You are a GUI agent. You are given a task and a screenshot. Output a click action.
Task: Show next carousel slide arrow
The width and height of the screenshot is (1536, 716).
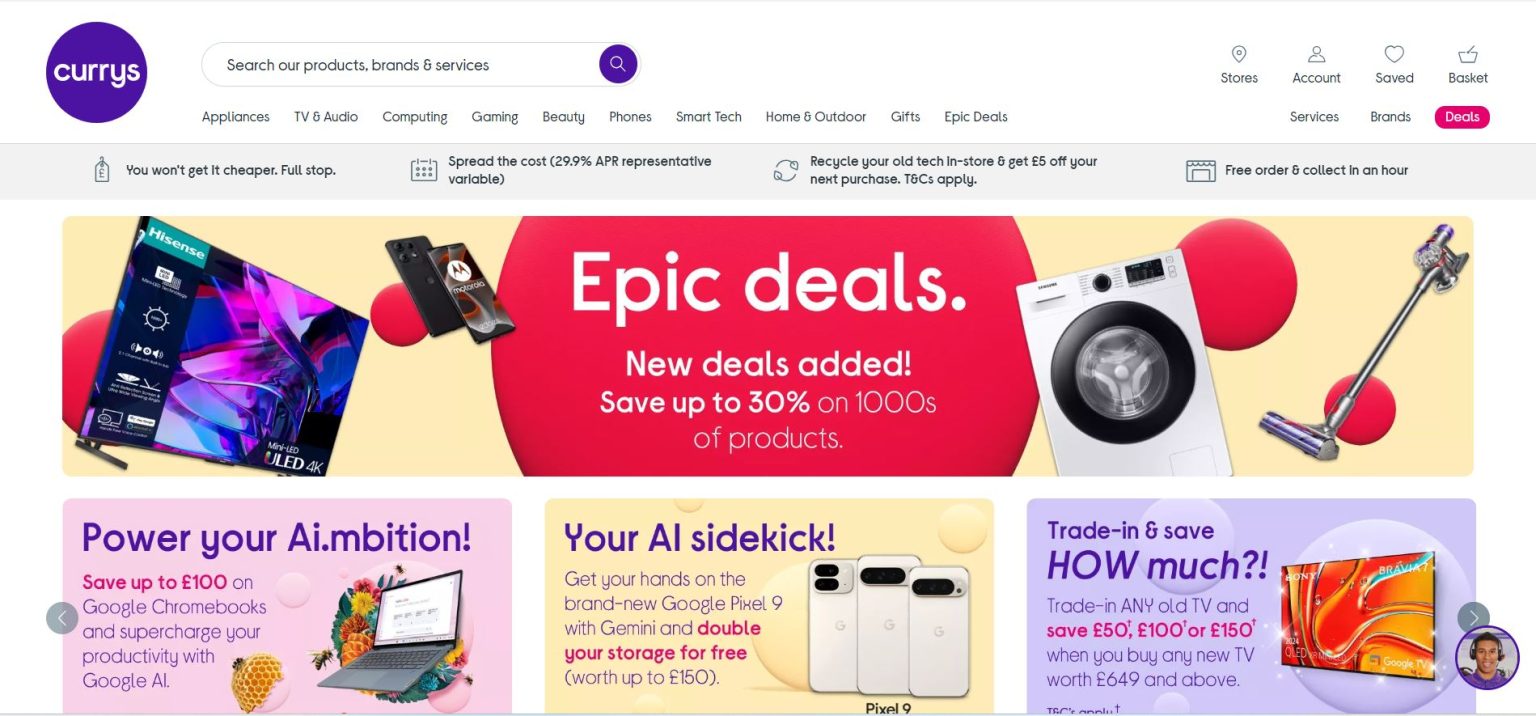pyautogui.click(x=1473, y=618)
